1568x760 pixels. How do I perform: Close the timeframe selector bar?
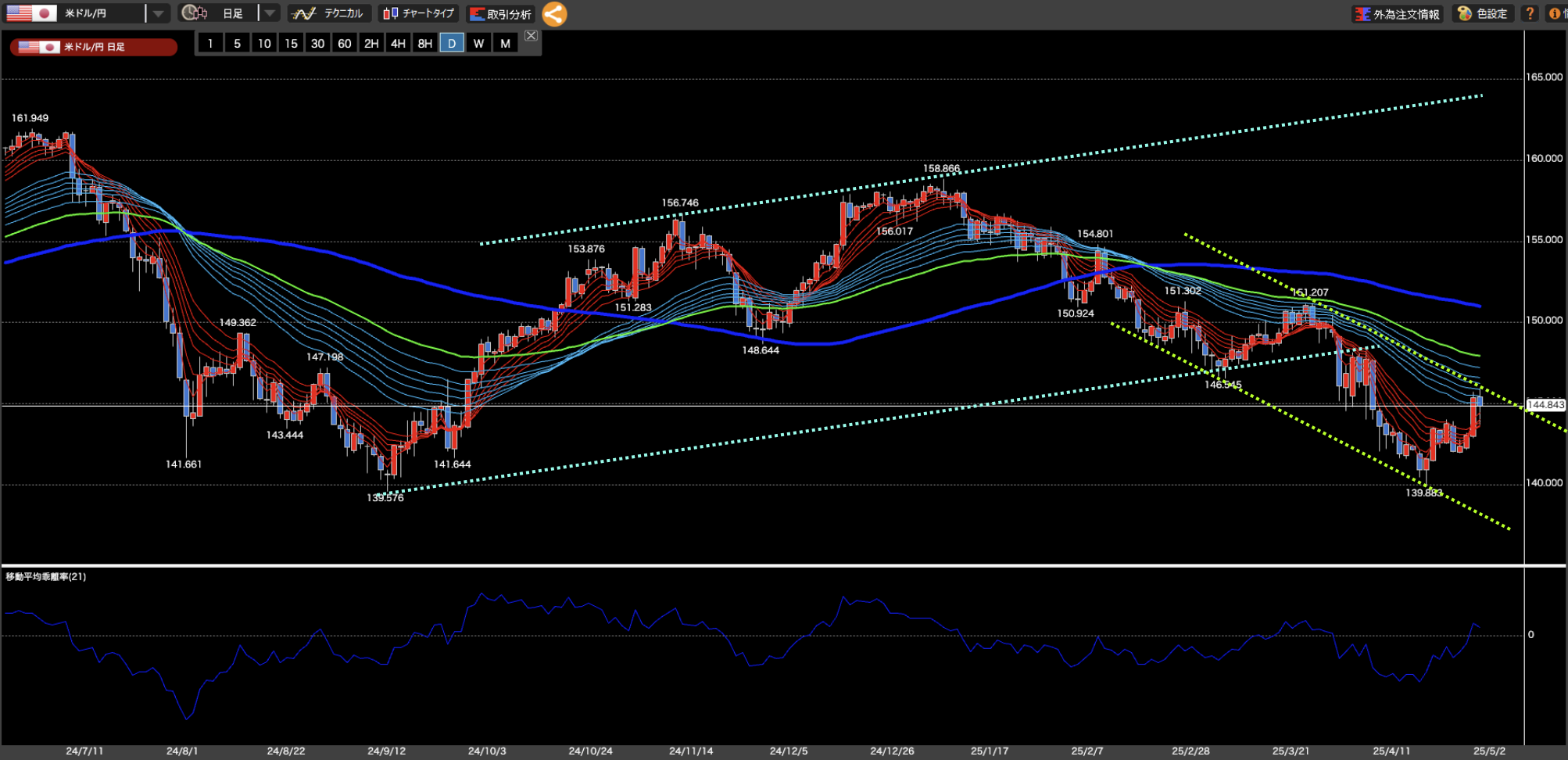pyautogui.click(x=531, y=36)
